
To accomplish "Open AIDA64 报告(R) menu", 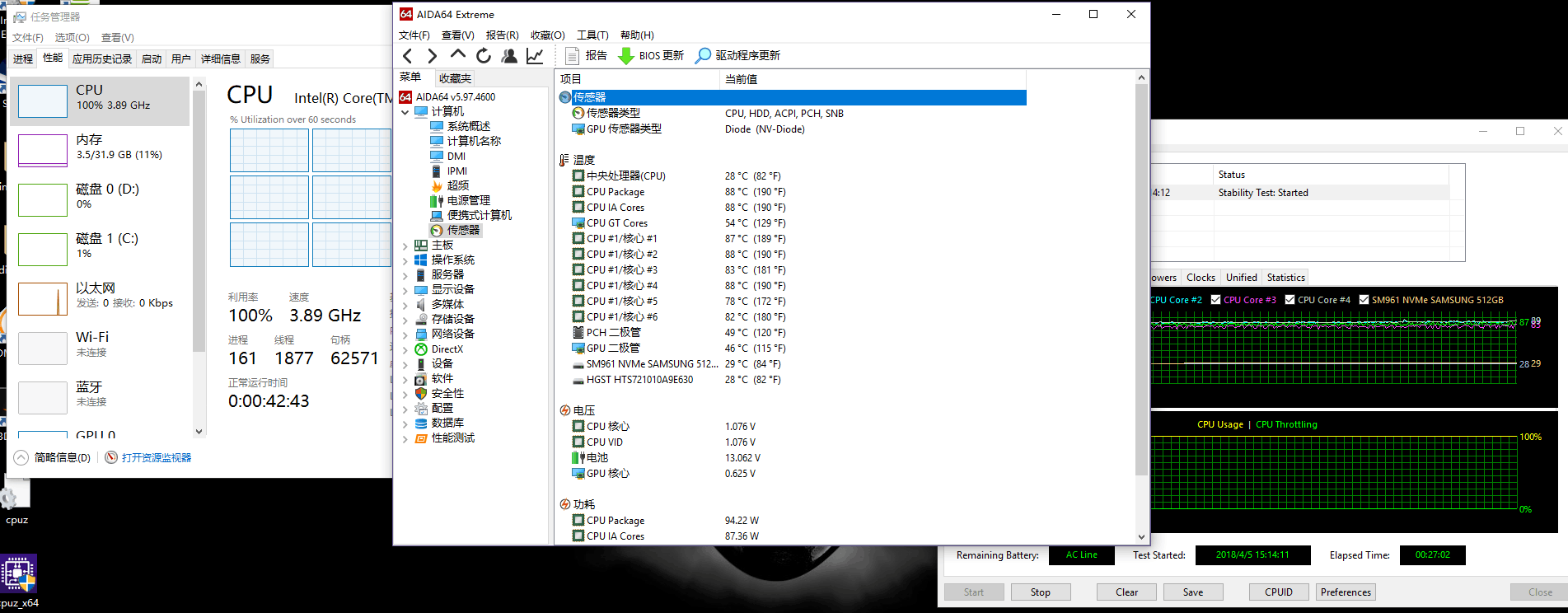I will (503, 35).
